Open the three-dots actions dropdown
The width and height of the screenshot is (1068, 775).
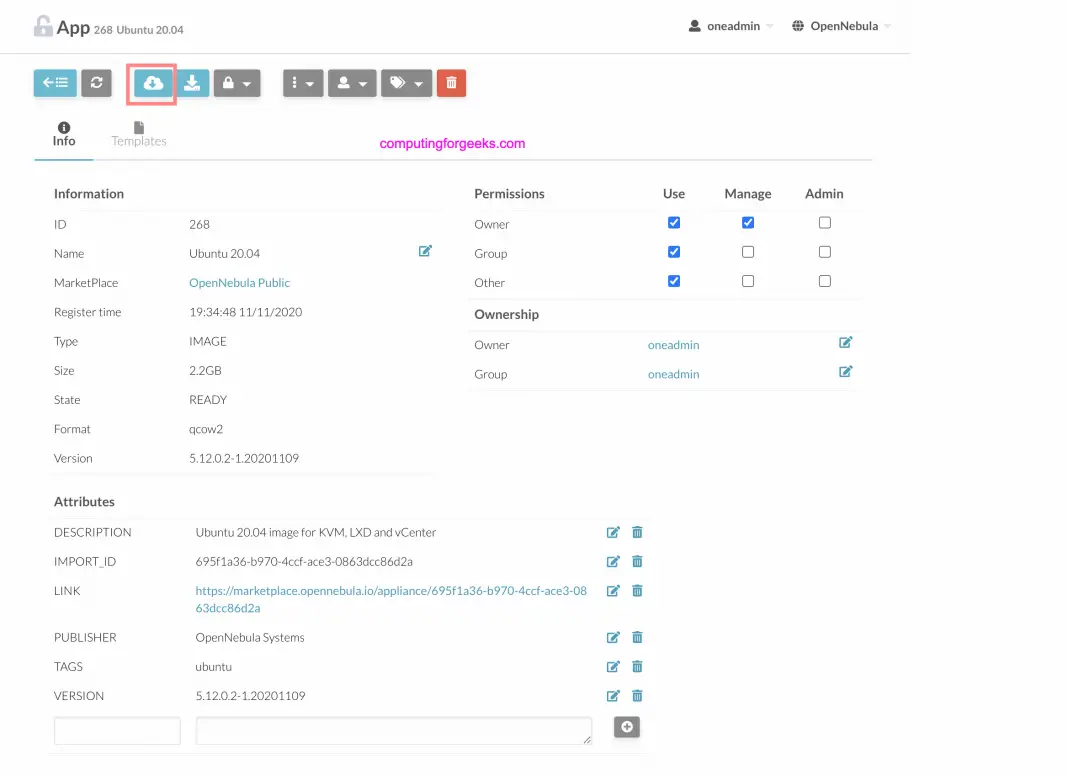[302, 83]
